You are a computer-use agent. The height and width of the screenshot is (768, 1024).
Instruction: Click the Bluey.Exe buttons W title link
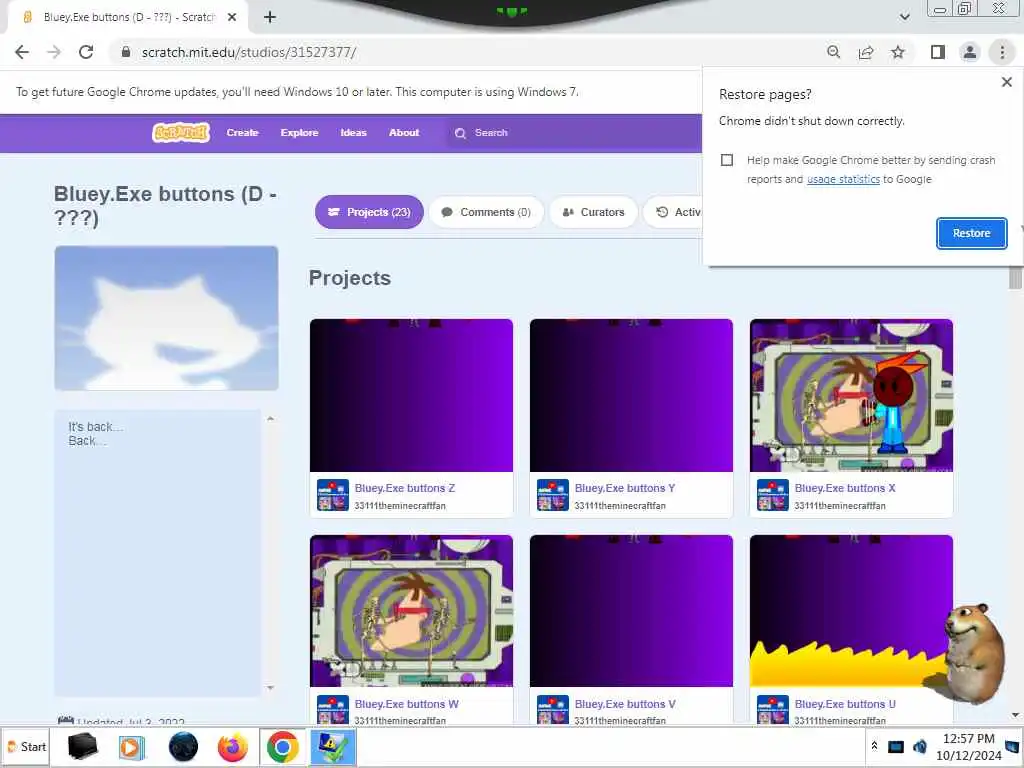[x=407, y=704]
